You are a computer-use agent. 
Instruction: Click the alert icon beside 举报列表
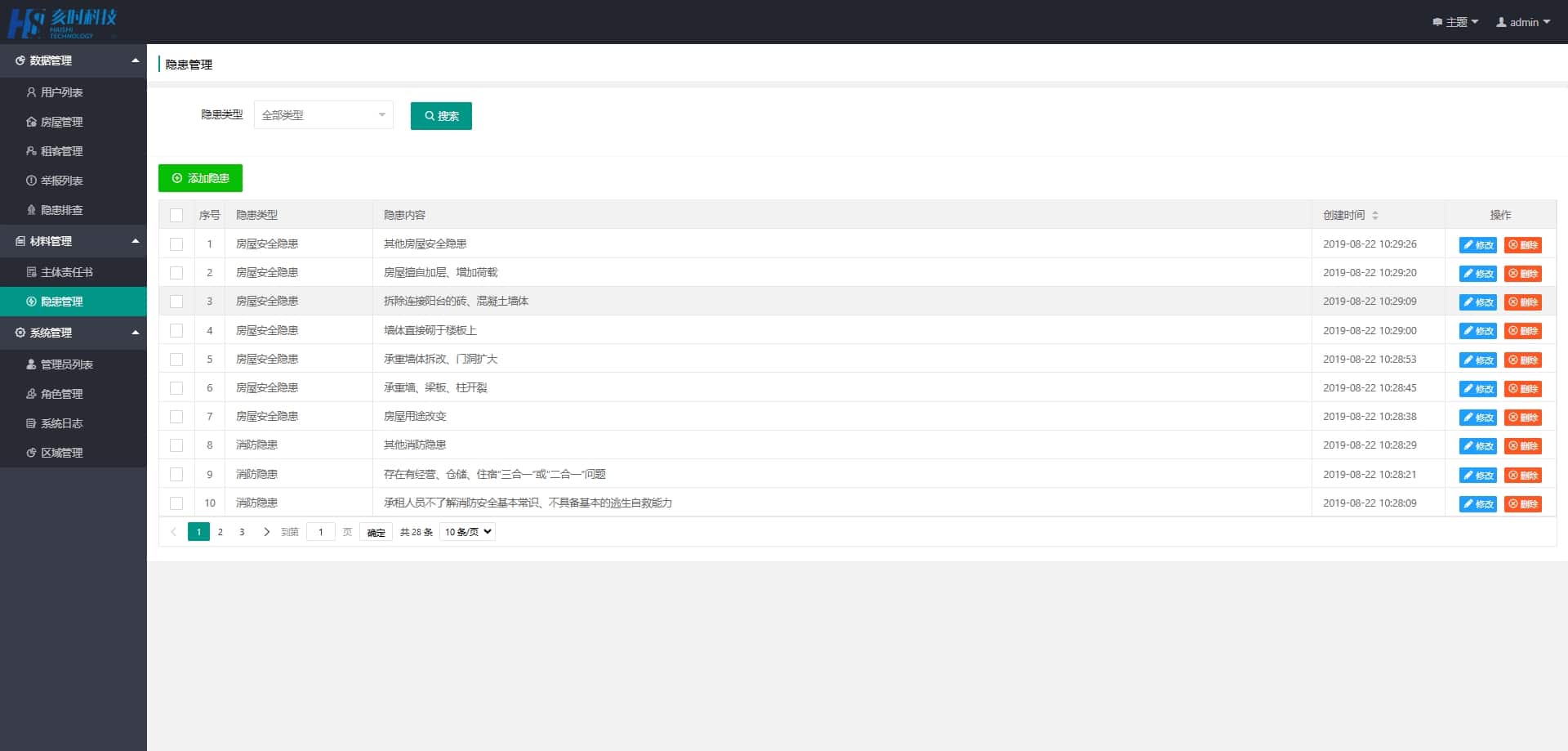tap(31, 181)
